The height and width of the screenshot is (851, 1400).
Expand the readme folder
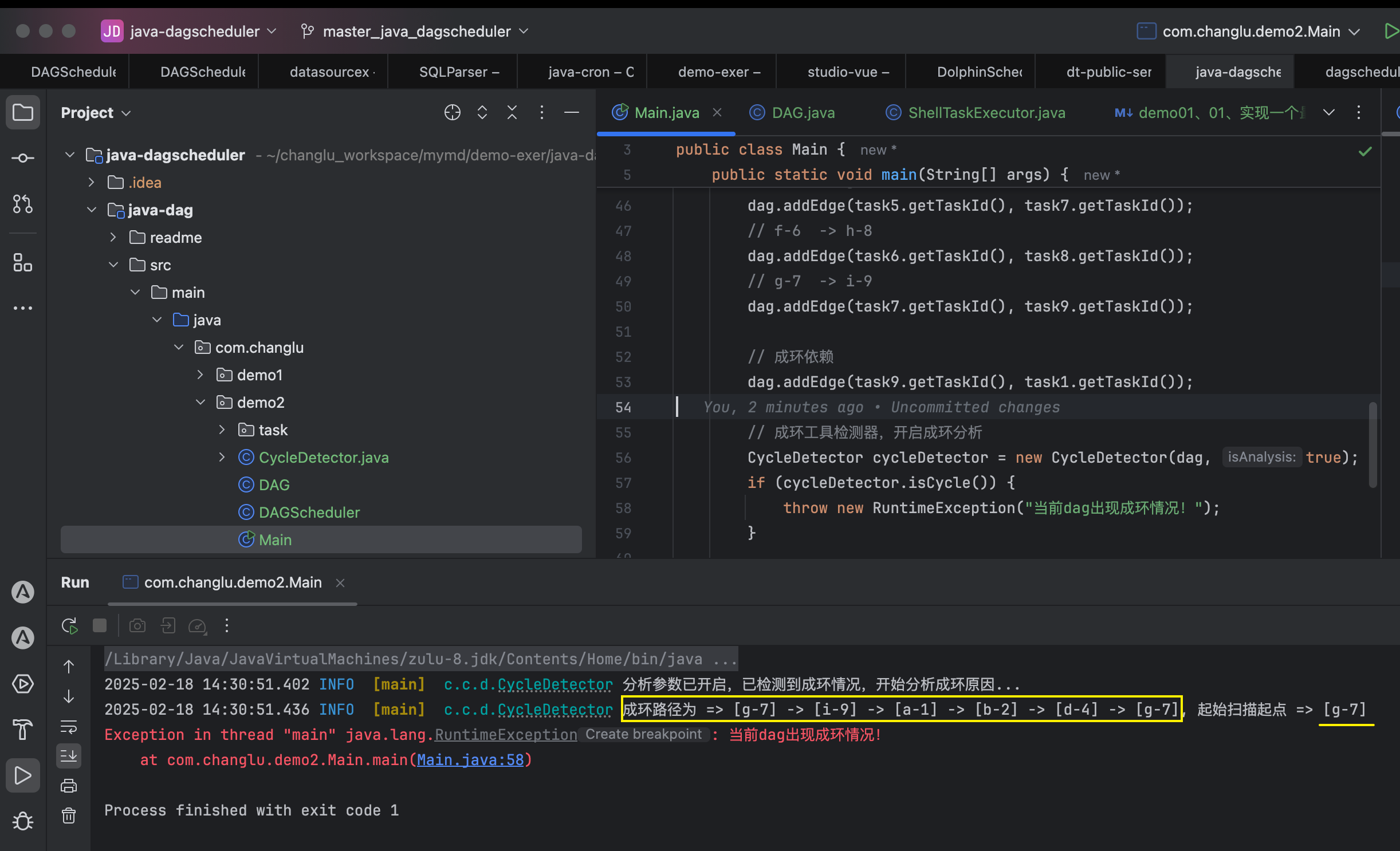tap(113, 237)
